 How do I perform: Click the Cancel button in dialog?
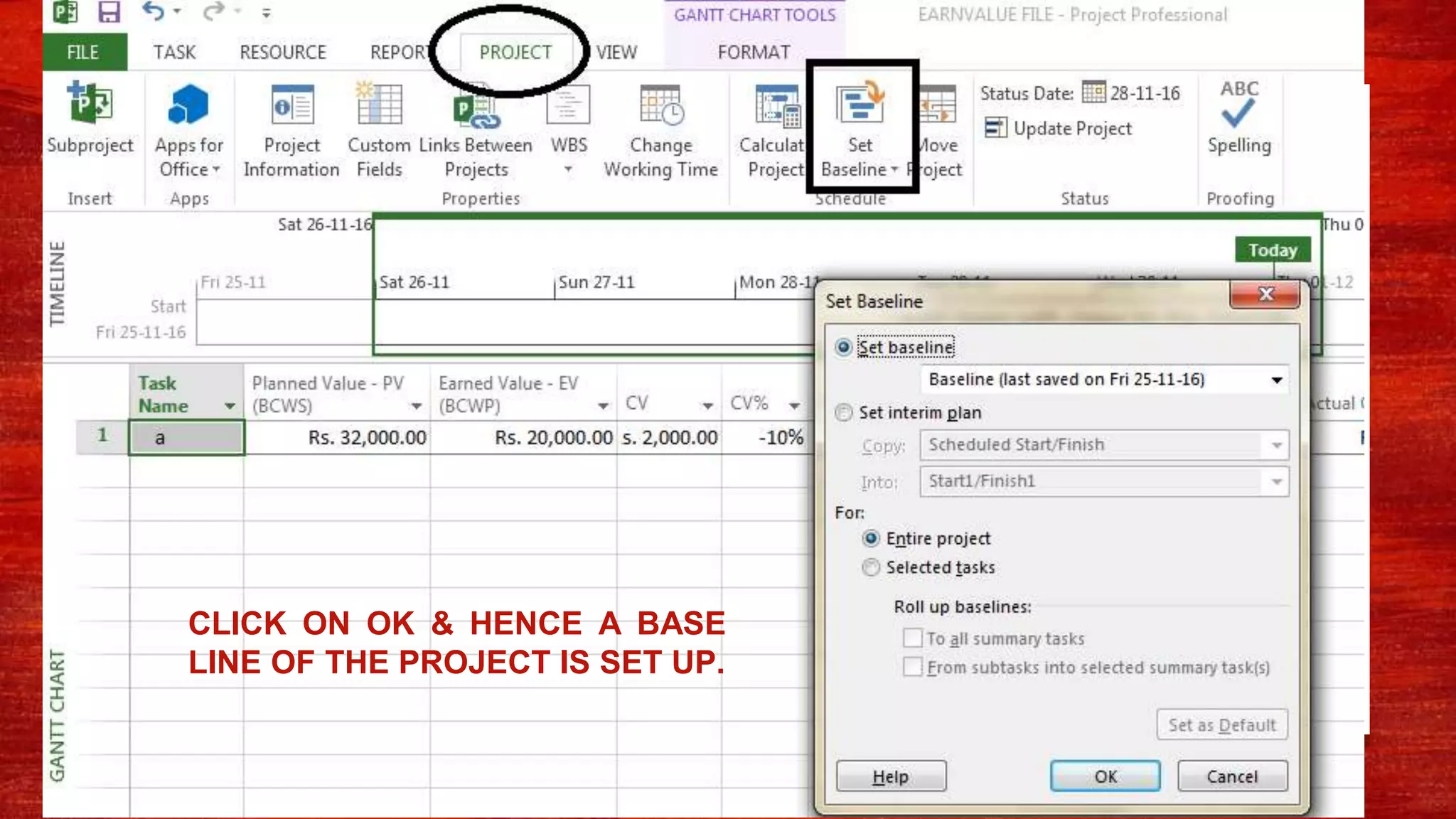pos(1232,776)
